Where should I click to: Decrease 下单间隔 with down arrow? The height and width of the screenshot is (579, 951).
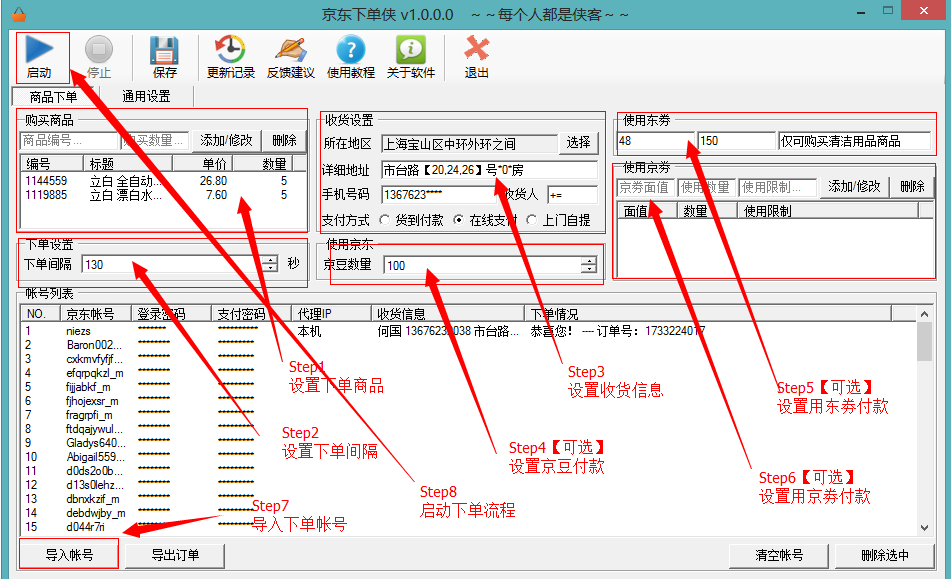coord(271,268)
